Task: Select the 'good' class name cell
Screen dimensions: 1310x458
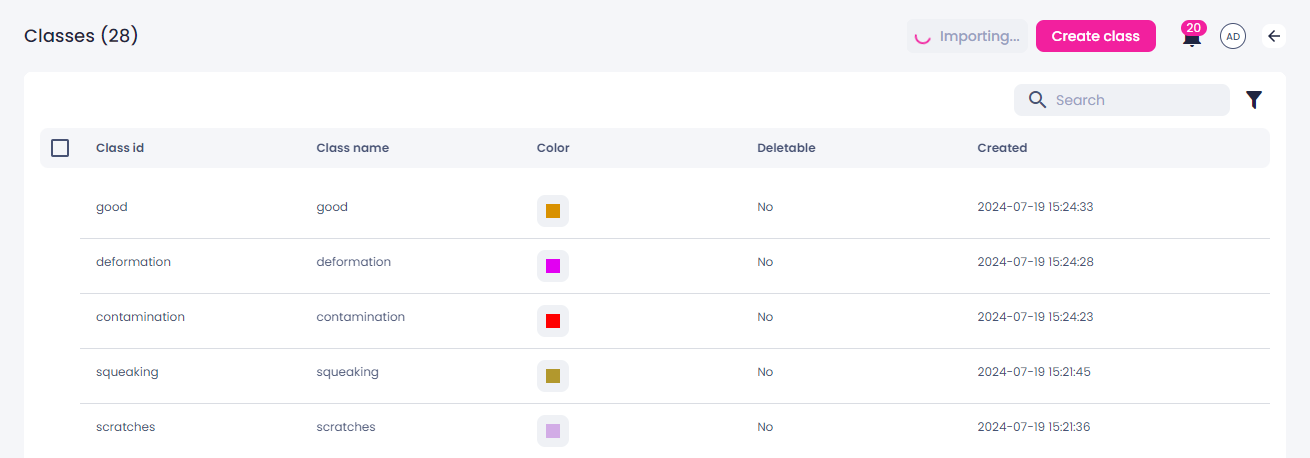Action: click(332, 207)
